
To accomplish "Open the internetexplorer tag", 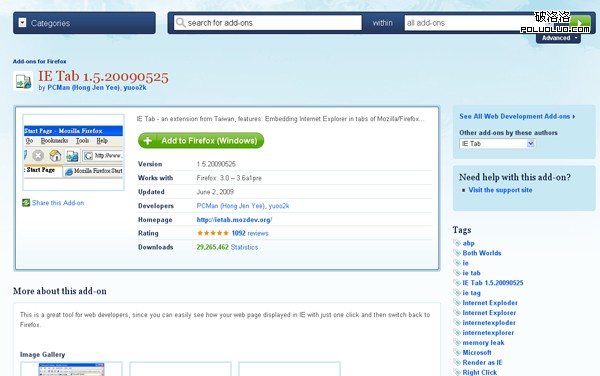I will click(488, 332).
